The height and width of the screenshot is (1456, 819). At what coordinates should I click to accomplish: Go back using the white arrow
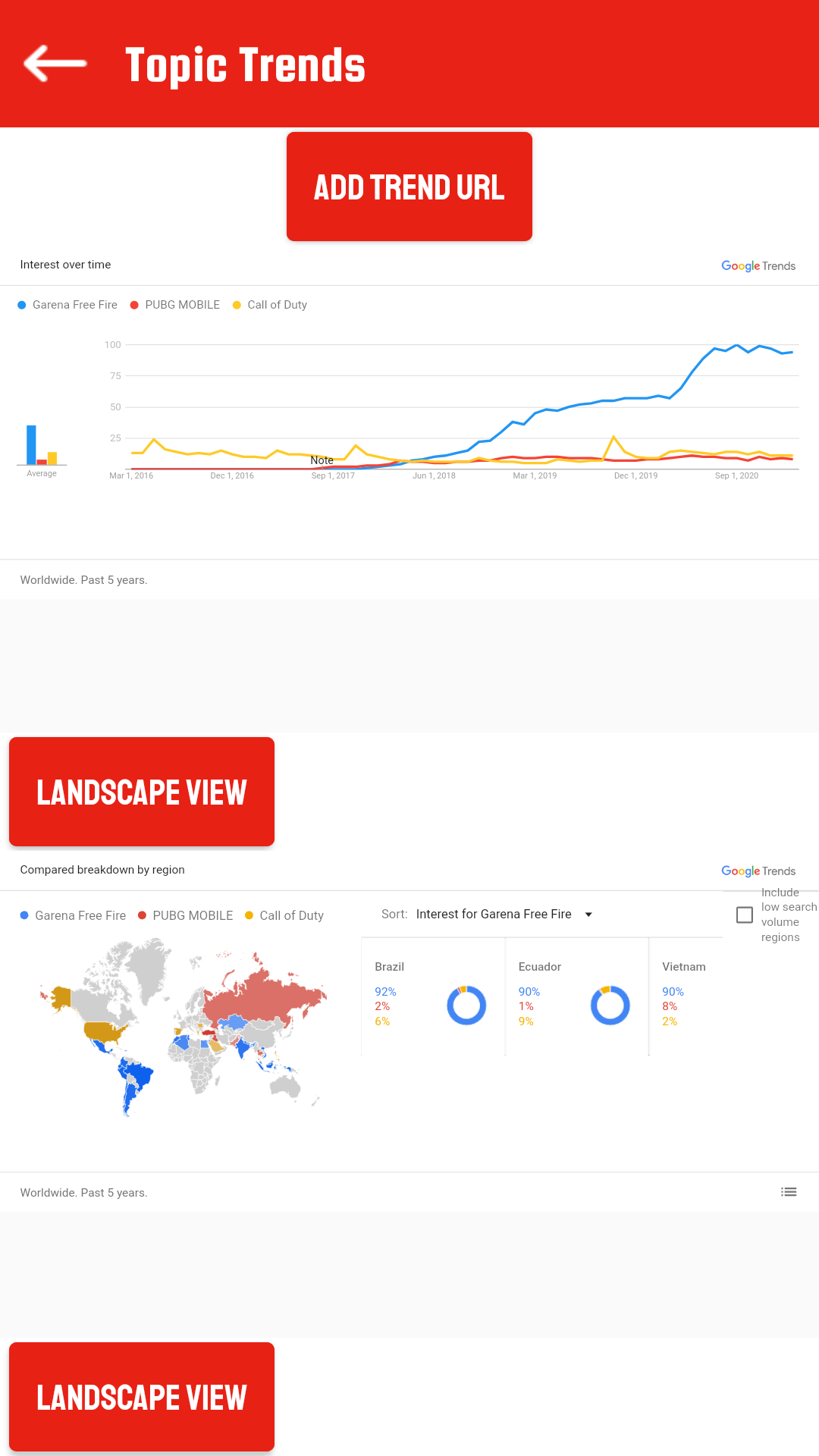pos(55,64)
